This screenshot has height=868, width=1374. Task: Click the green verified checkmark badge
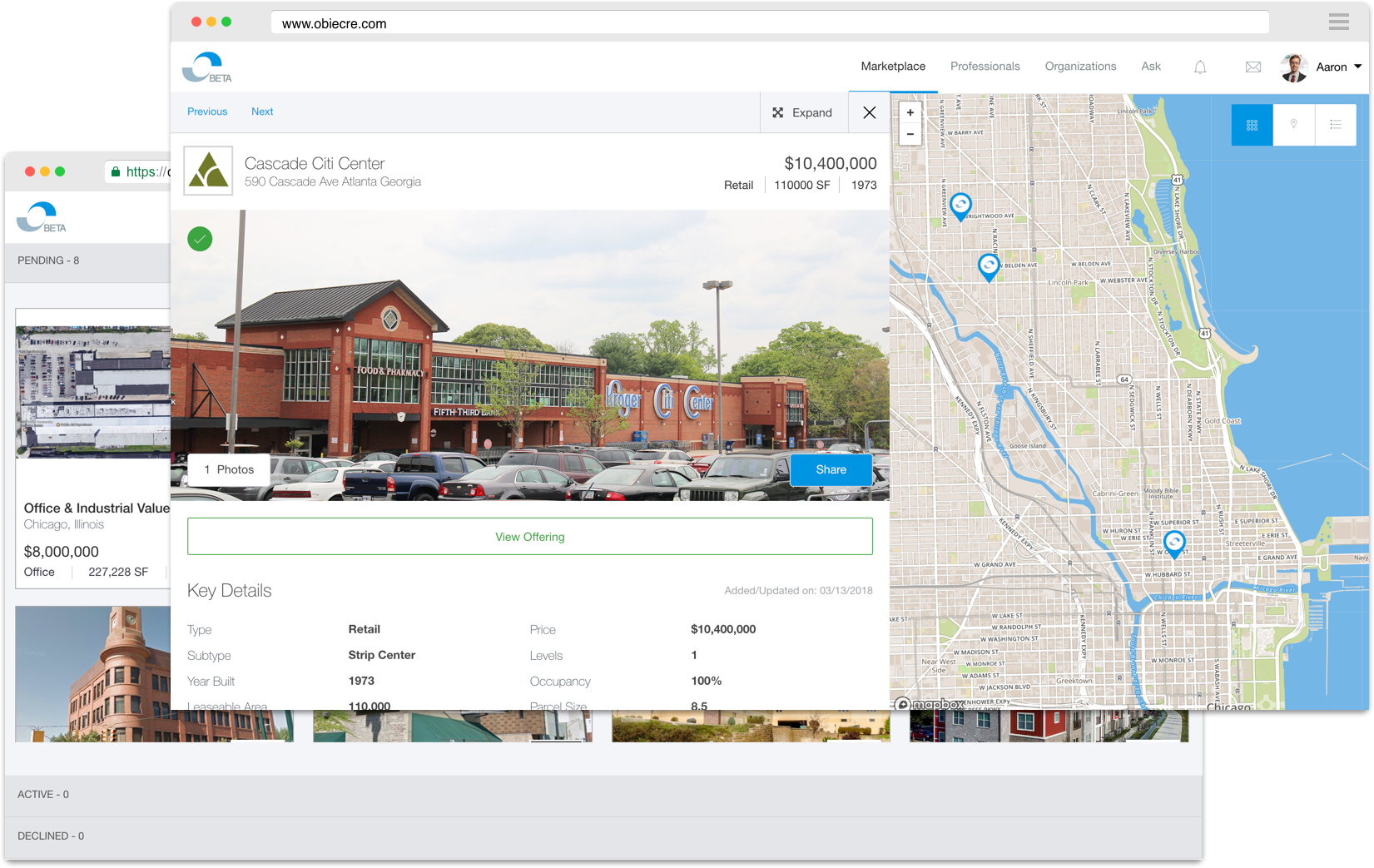pyautogui.click(x=200, y=239)
